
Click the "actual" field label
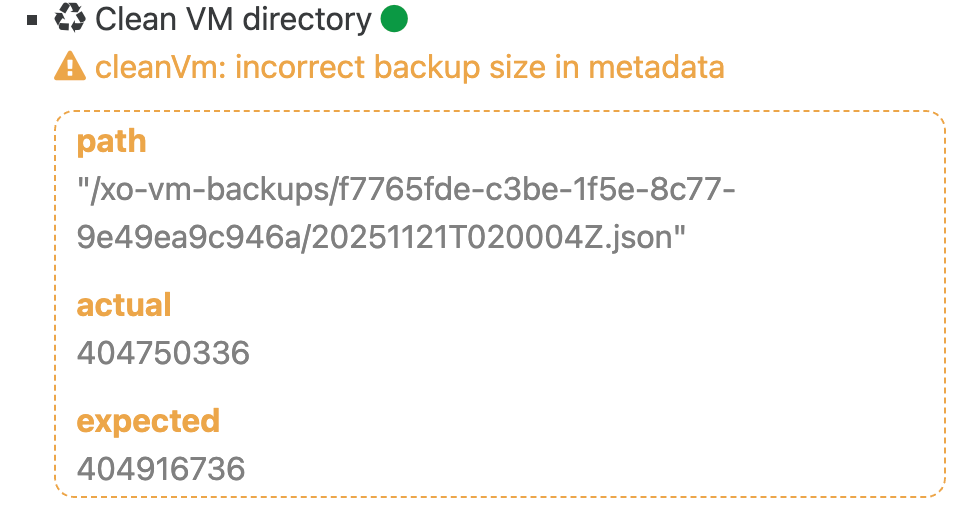pyautogui.click(x=124, y=304)
